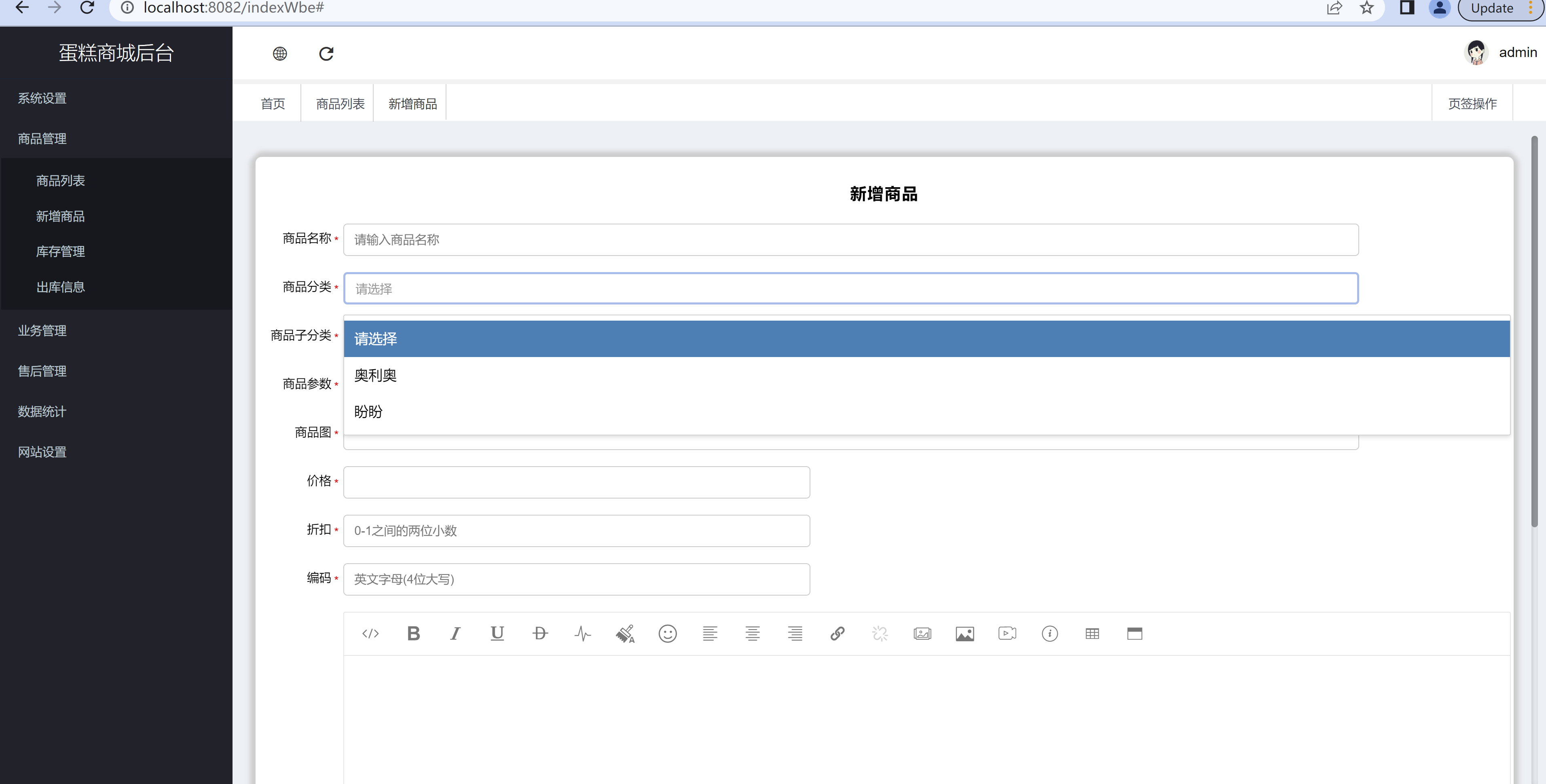This screenshot has width=1546, height=784.
Task: Open the 页签操作 tab actions menu
Action: coord(1472,104)
